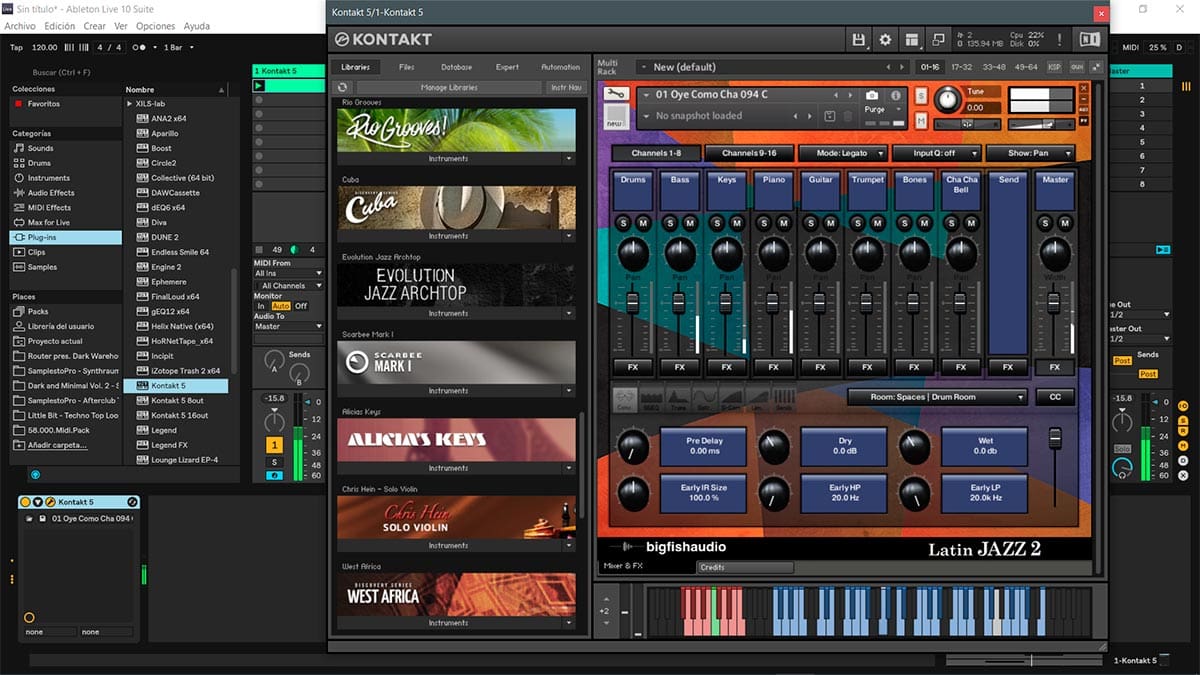Toggle the Ableton track activator numbered 1
This screenshot has height=675, width=1200.
(x=274, y=444)
